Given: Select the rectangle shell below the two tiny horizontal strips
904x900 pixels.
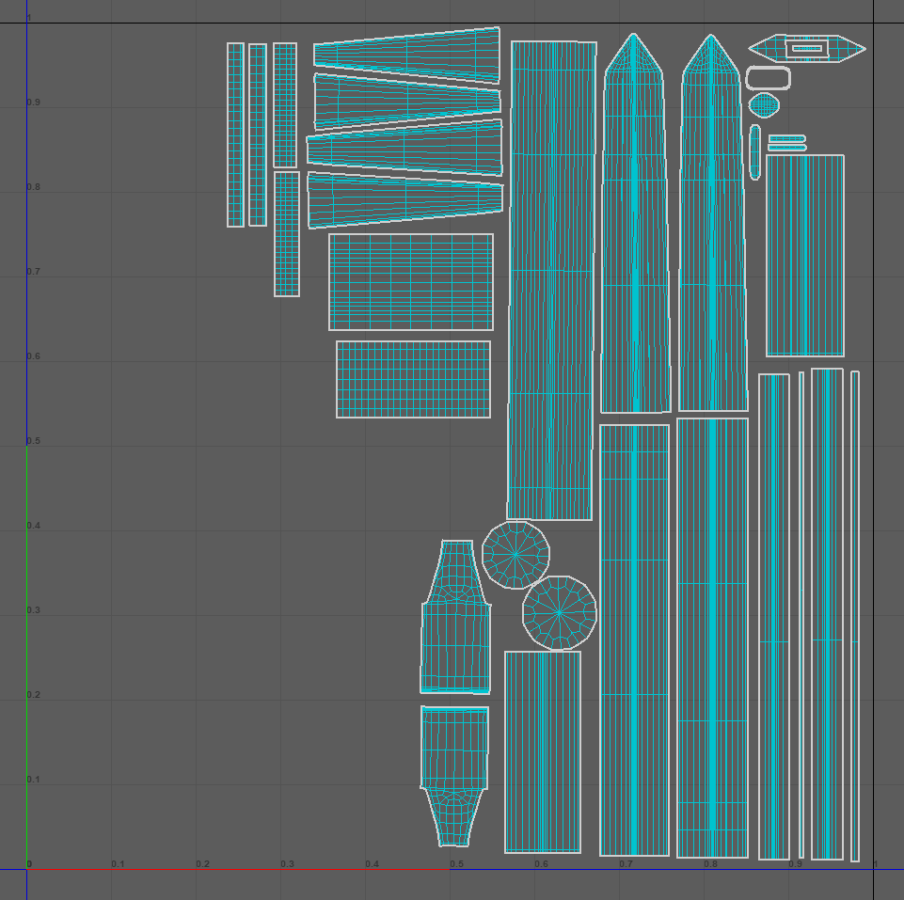Looking at the screenshot, I should 805,255.
